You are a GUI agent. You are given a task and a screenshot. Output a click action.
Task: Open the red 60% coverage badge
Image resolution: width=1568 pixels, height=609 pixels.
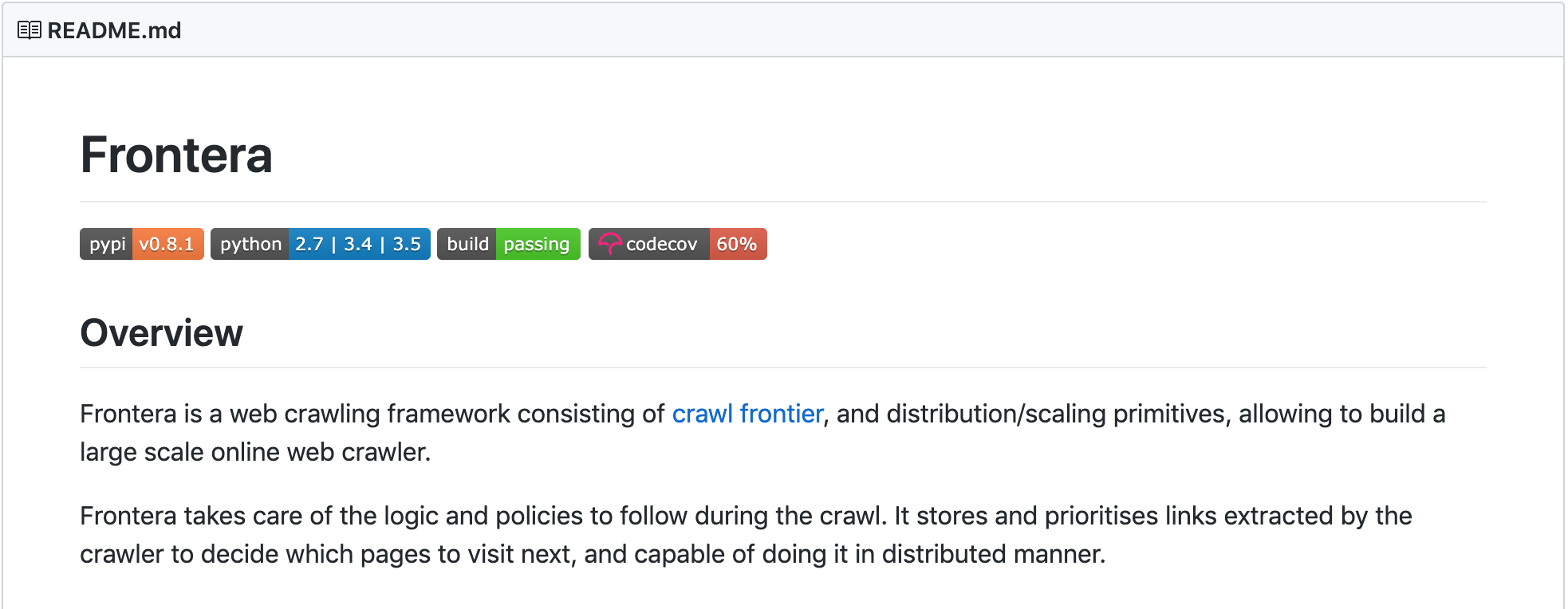736,244
